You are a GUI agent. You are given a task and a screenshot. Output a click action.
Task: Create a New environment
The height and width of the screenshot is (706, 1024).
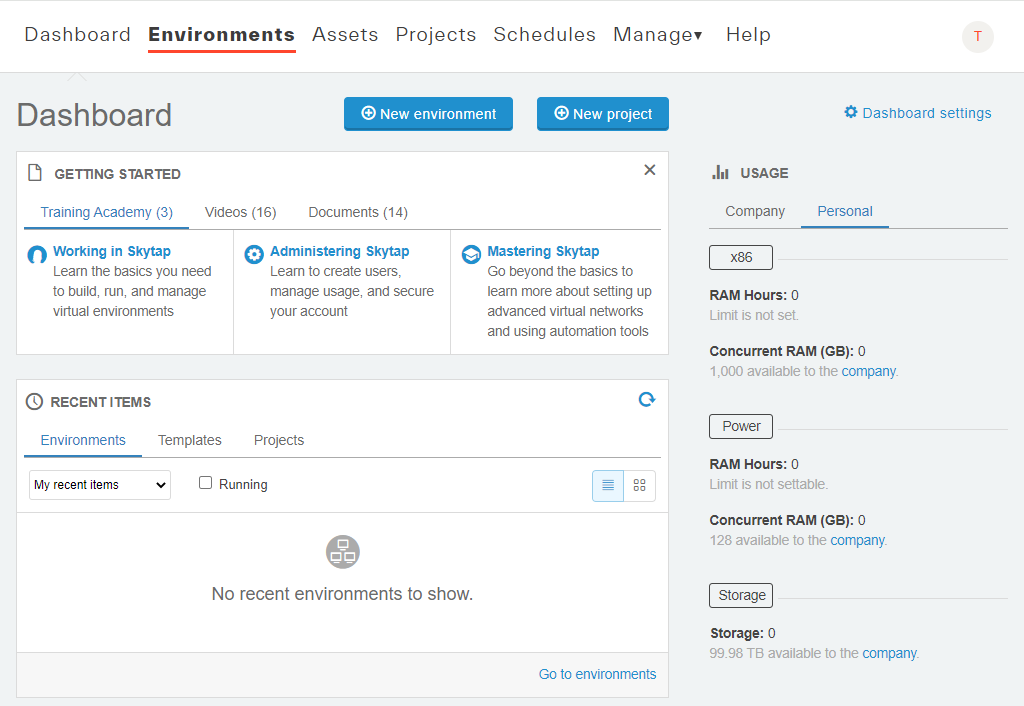tap(428, 113)
